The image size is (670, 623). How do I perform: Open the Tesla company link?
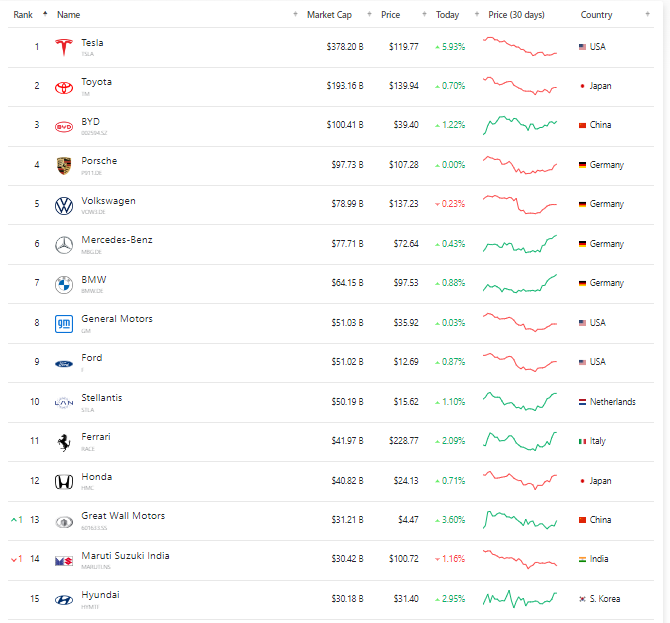click(x=92, y=43)
